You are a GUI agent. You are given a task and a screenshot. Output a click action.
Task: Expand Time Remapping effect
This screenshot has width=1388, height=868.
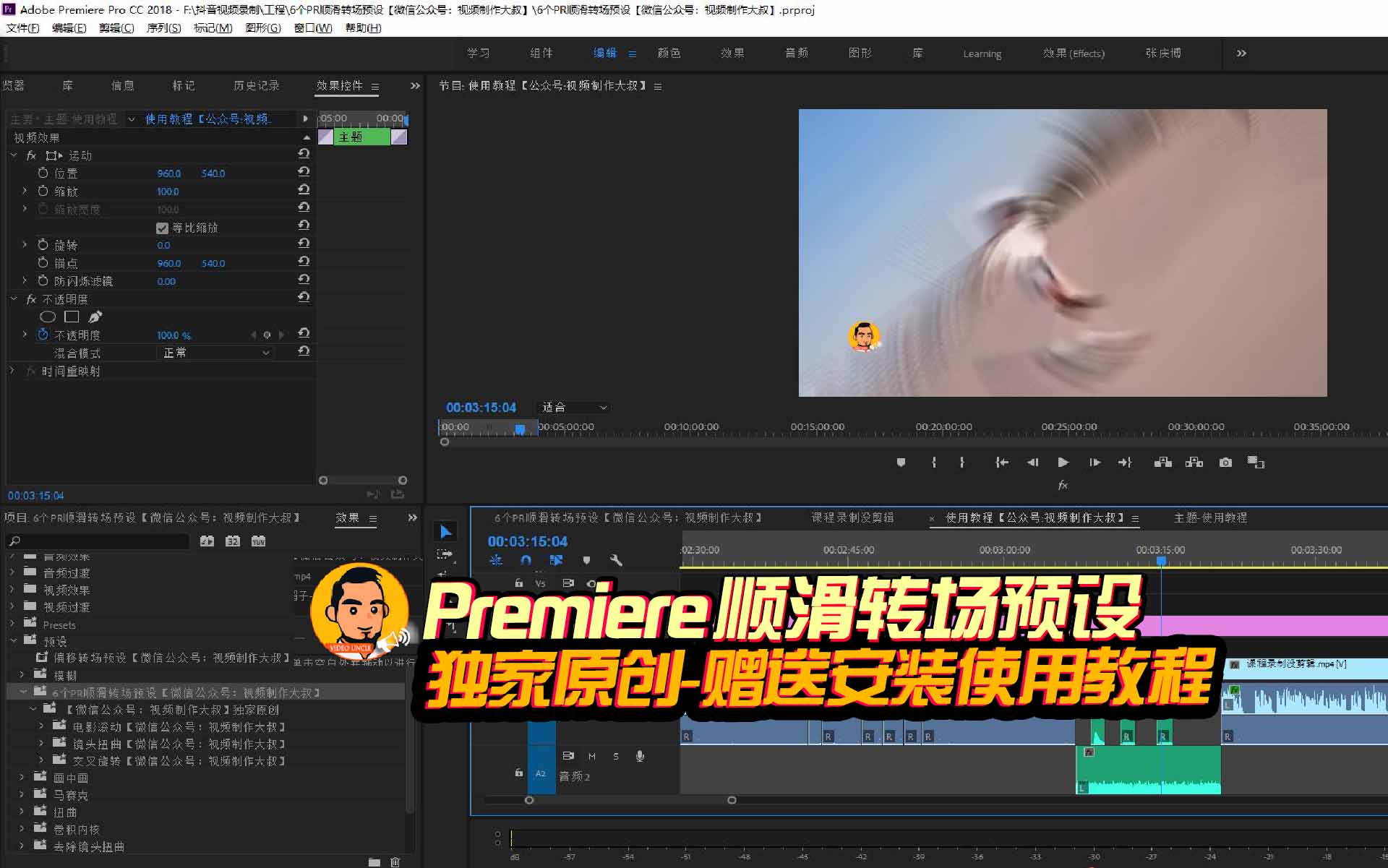pyautogui.click(x=12, y=370)
